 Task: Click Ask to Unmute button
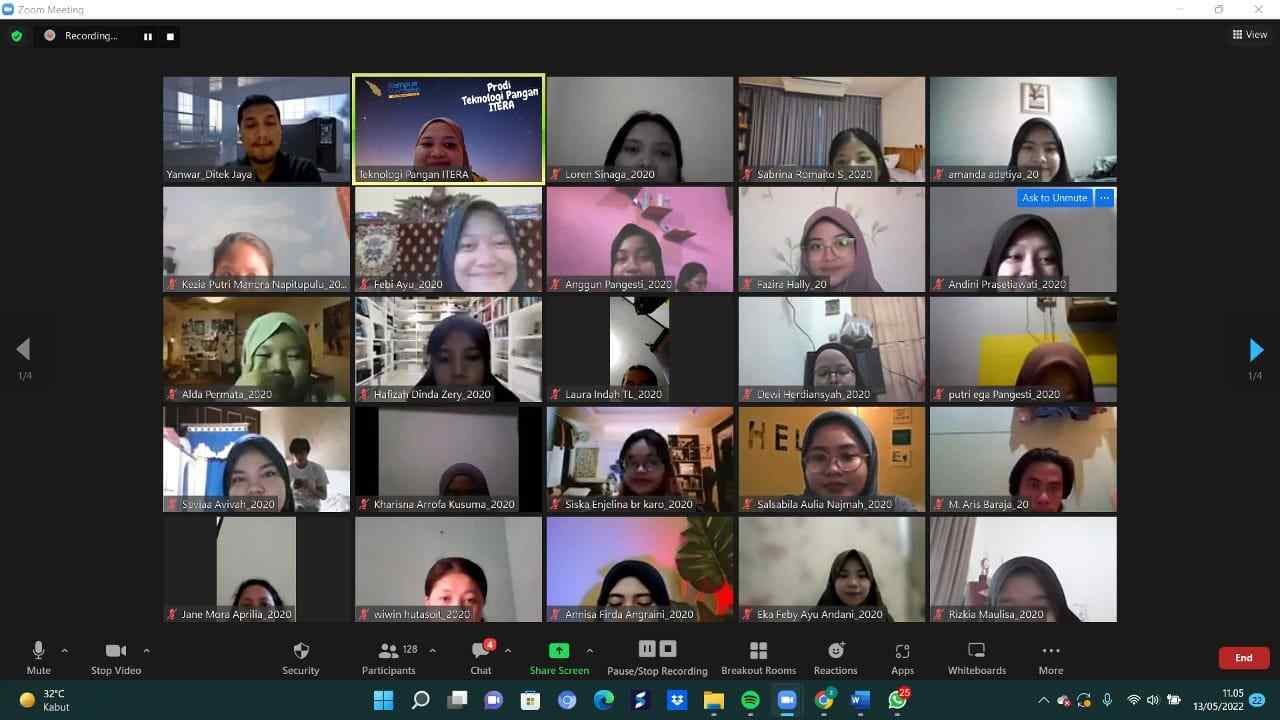(x=1054, y=198)
